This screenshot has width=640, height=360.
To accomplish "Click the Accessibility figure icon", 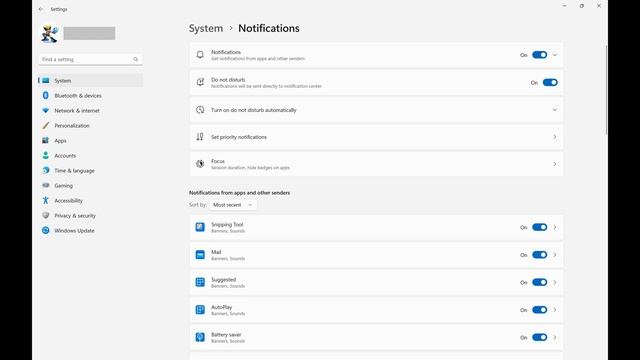I will [x=46, y=200].
